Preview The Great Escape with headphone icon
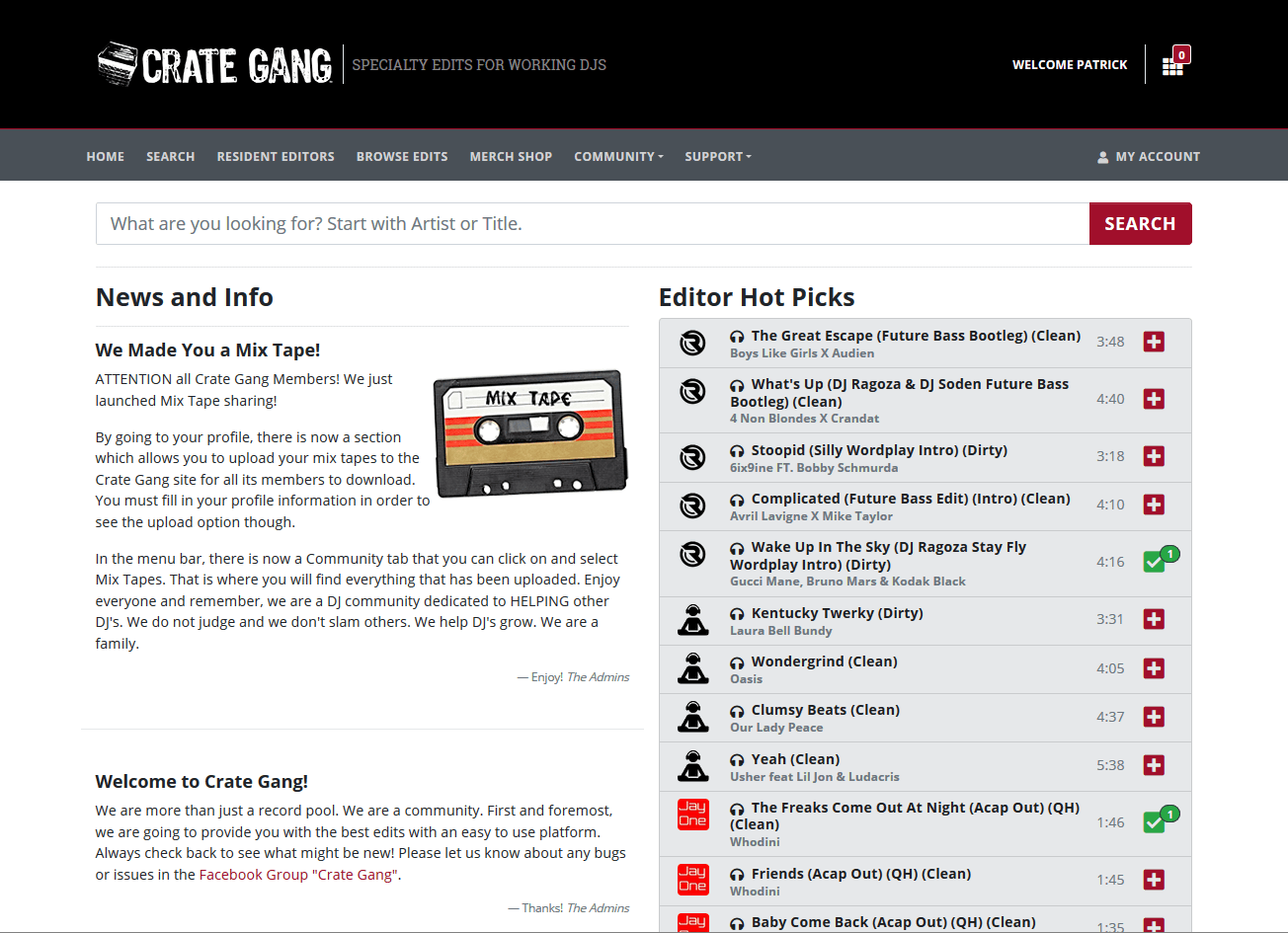Viewport: 1288px width, 933px height. 737,337
